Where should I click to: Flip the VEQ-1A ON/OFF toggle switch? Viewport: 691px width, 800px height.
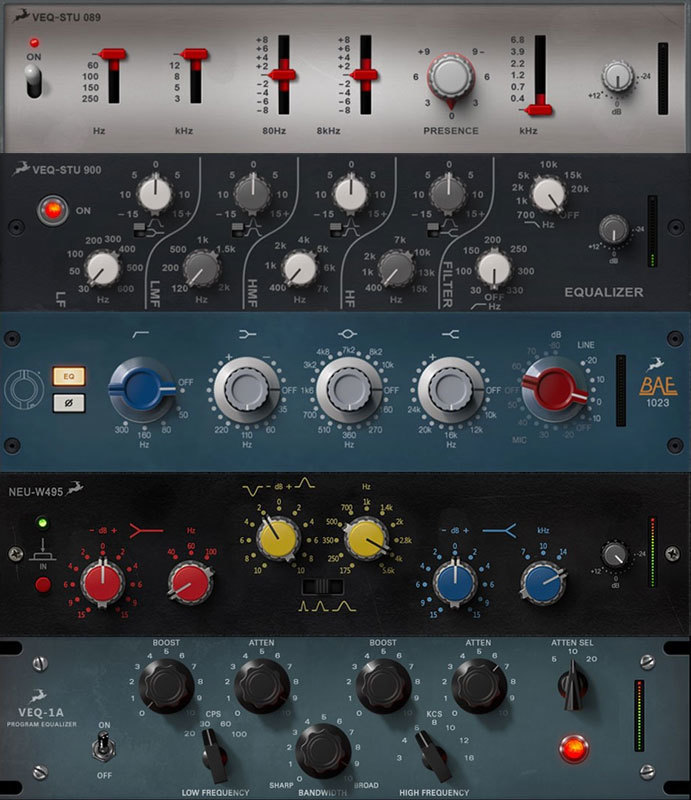pos(103,744)
